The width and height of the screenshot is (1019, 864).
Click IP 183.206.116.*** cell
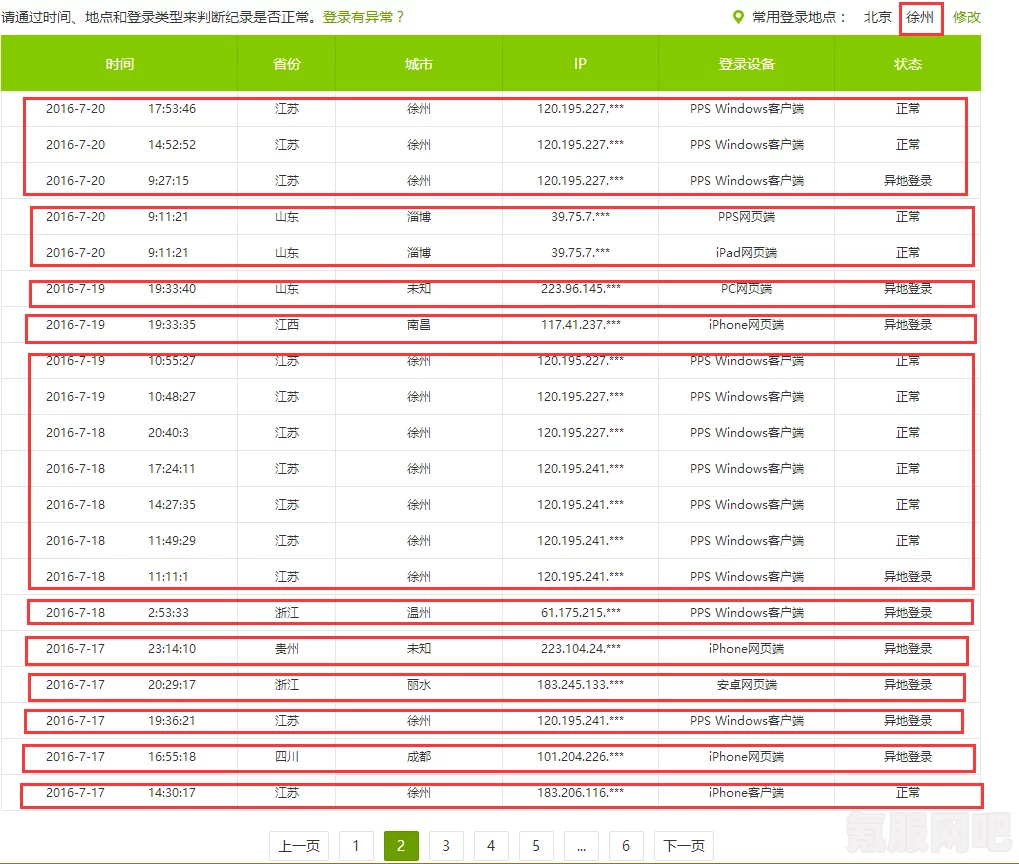coord(580,792)
